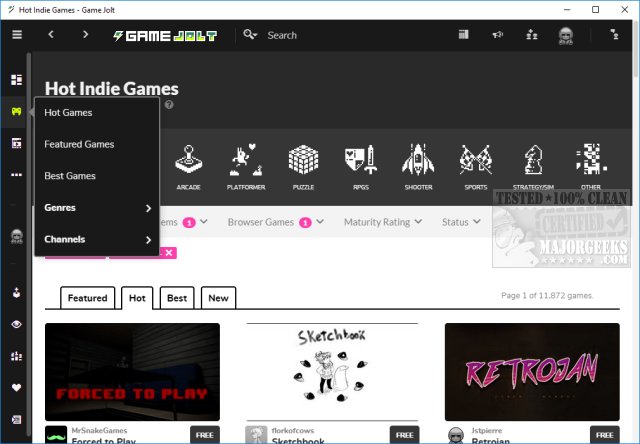640x444 pixels.
Task: Click the MrSnakeGames mustache avatar
Action: (x=56, y=435)
